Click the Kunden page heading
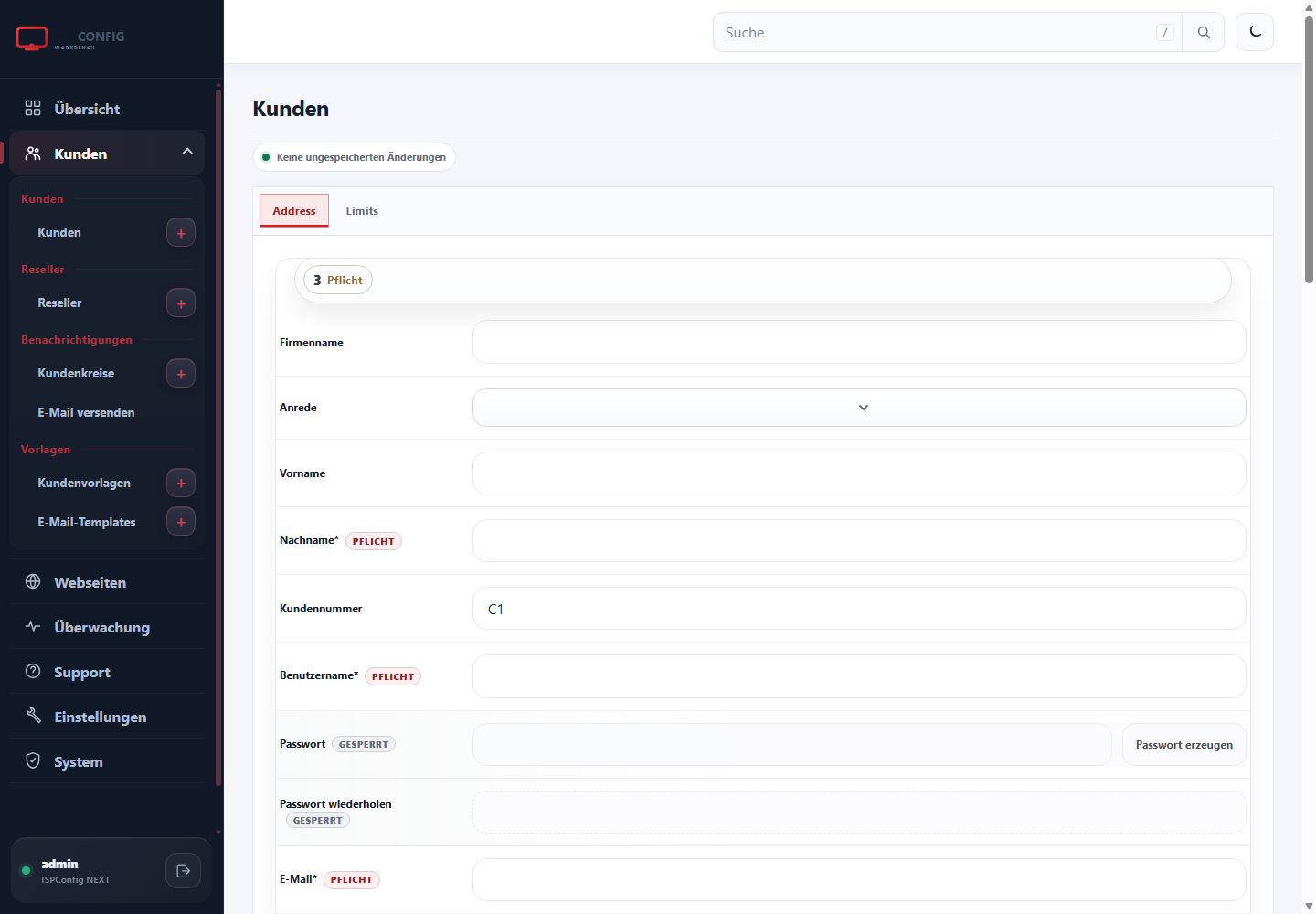 291,109
